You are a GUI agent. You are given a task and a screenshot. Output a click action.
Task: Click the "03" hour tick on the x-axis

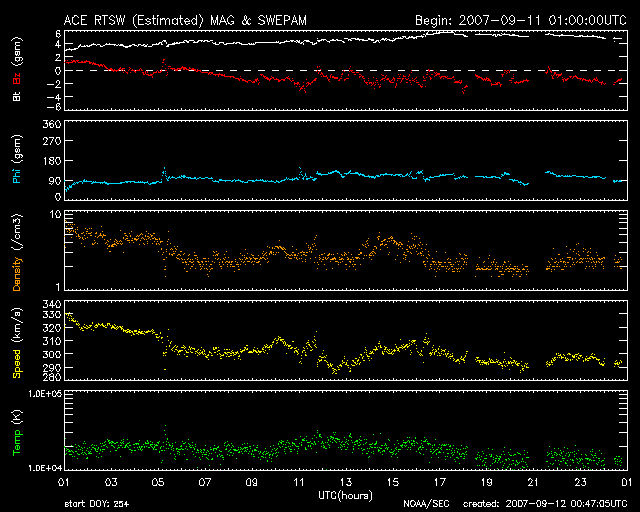click(111, 482)
